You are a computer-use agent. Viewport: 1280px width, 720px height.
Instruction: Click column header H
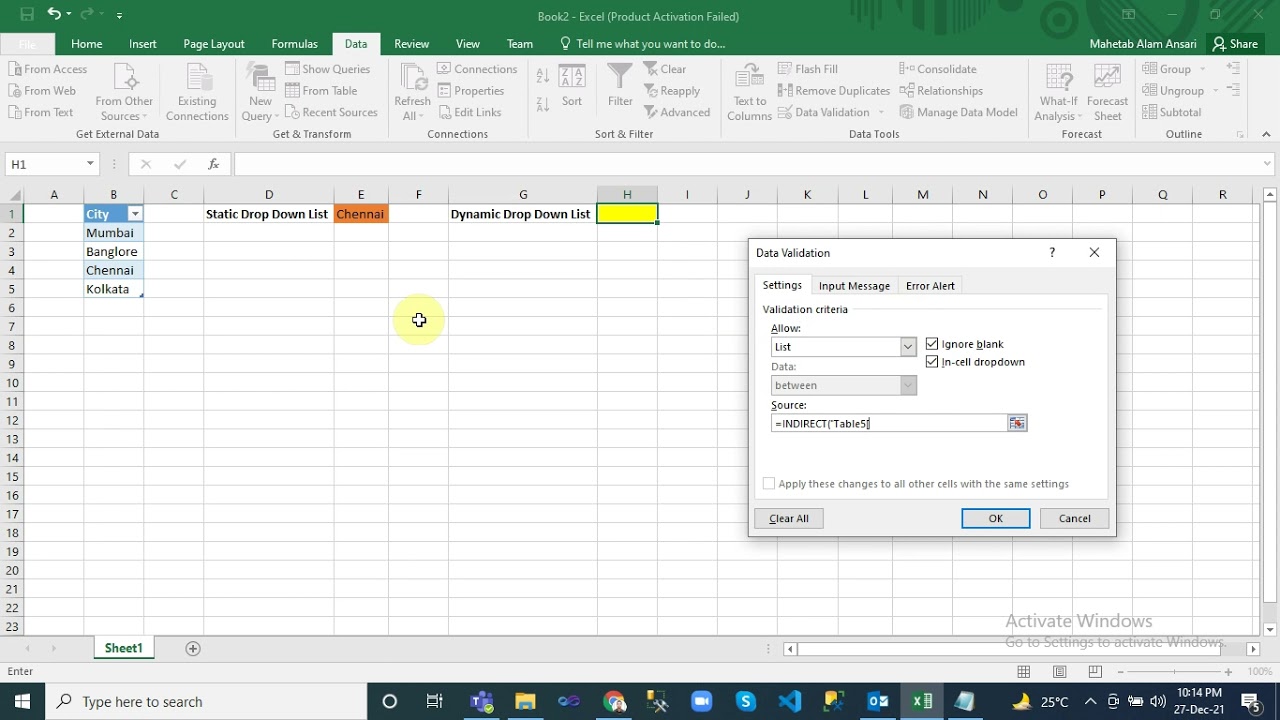[627, 194]
